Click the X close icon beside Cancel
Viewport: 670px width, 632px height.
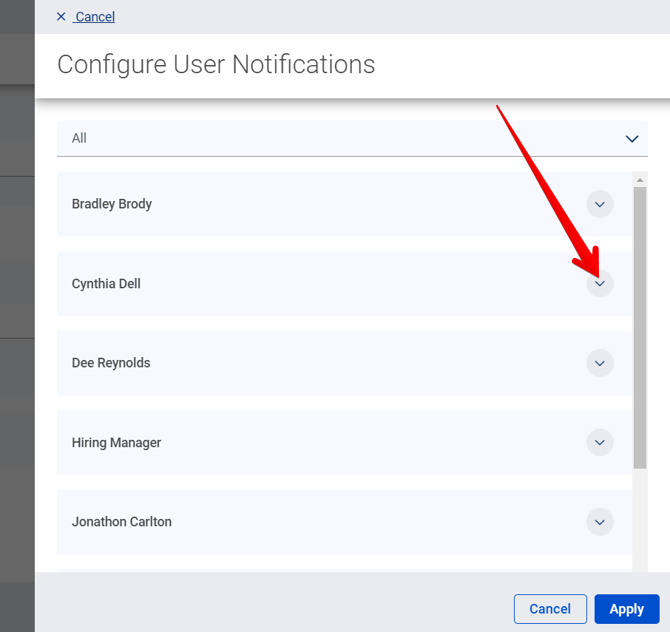click(x=61, y=17)
